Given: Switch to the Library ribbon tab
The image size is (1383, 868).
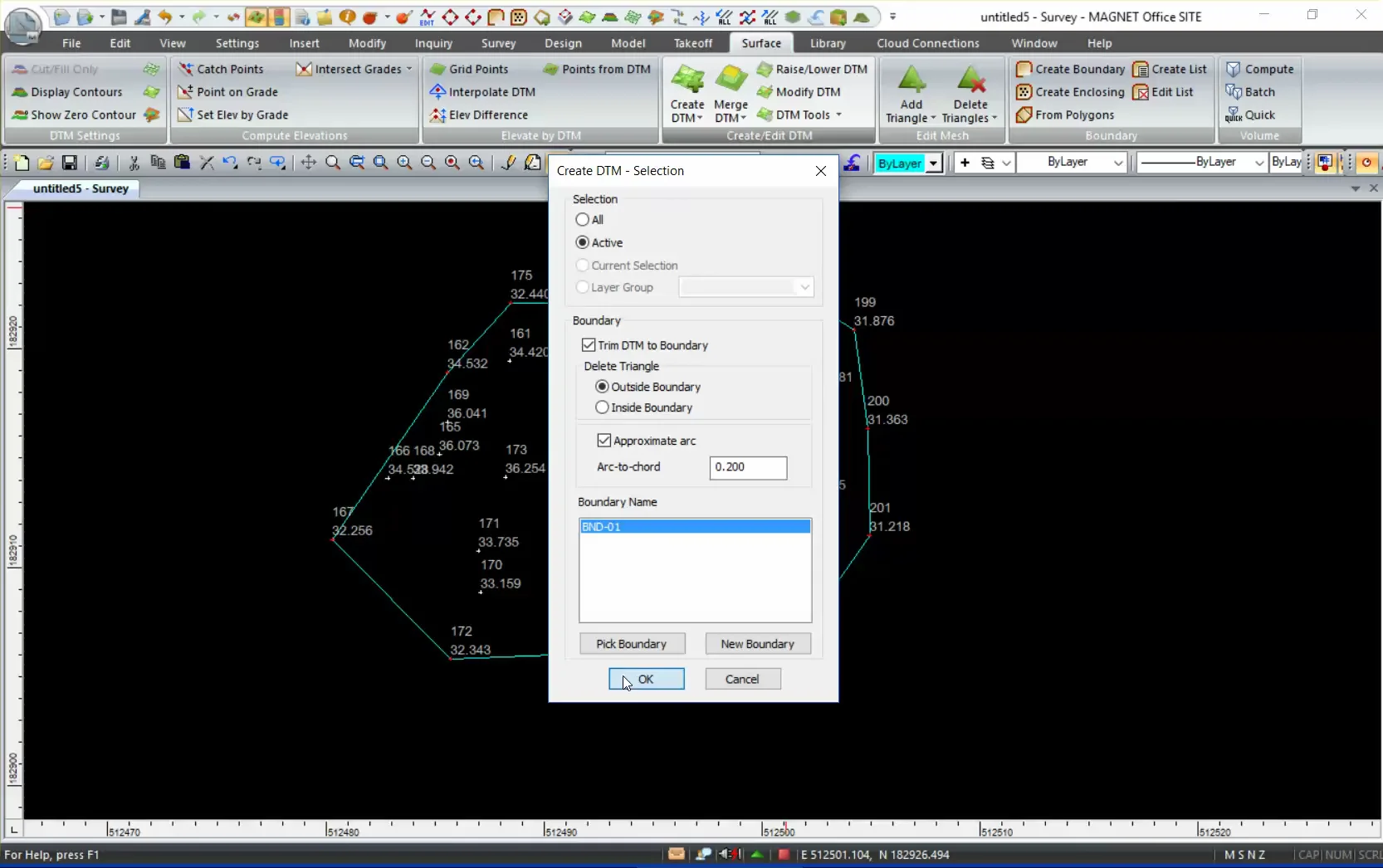Looking at the screenshot, I should [828, 43].
